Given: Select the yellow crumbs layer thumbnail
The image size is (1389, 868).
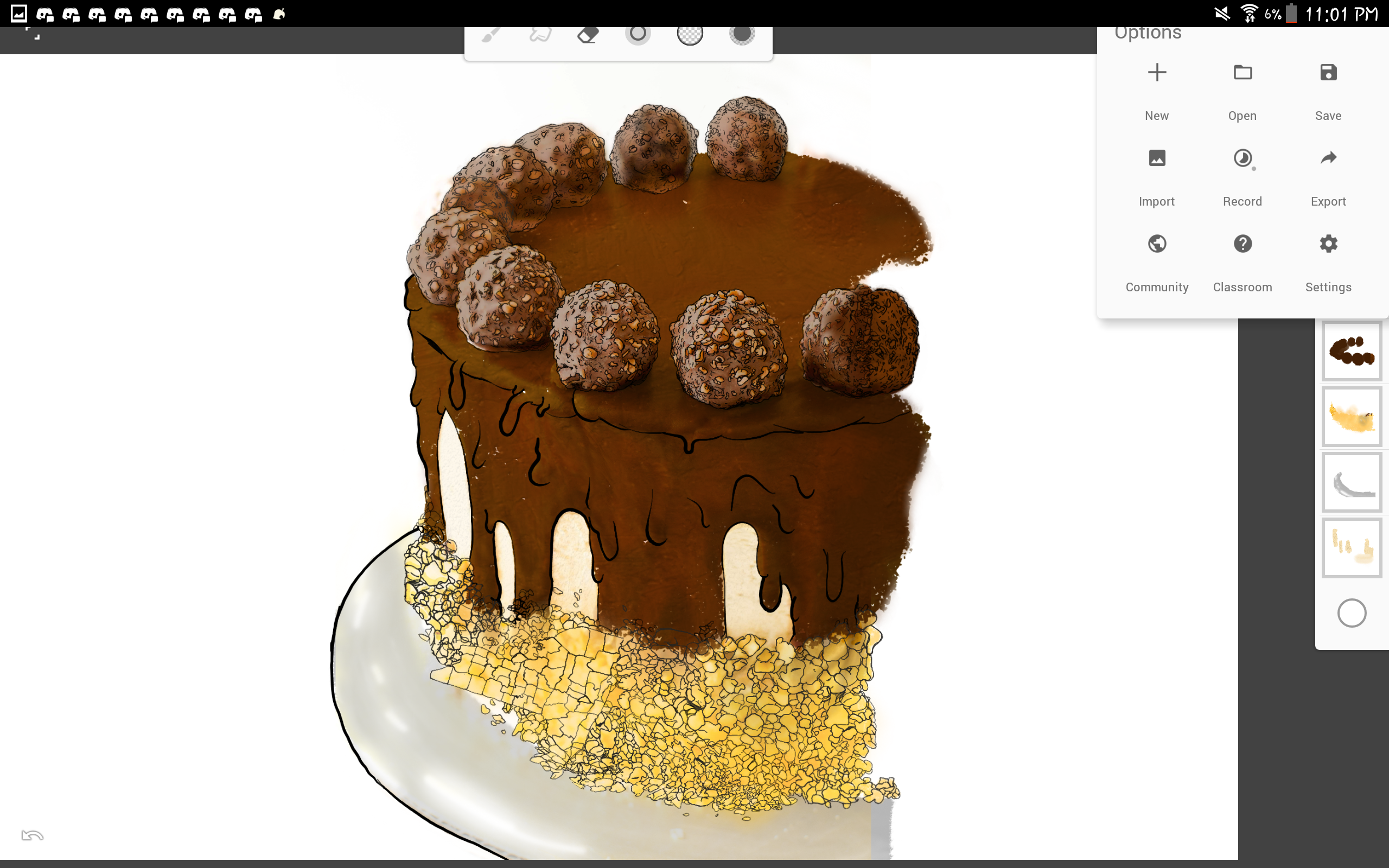Looking at the screenshot, I should [x=1351, y=417].
